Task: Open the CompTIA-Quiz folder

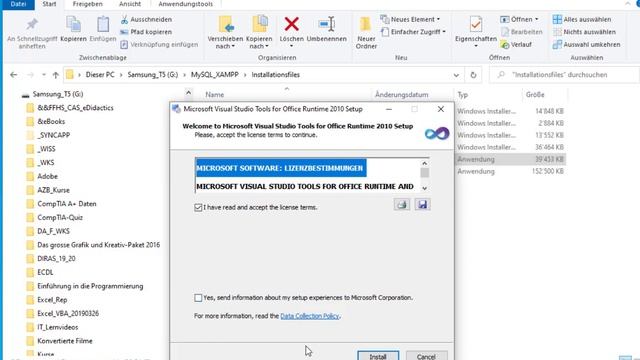Action: (60, 217)
